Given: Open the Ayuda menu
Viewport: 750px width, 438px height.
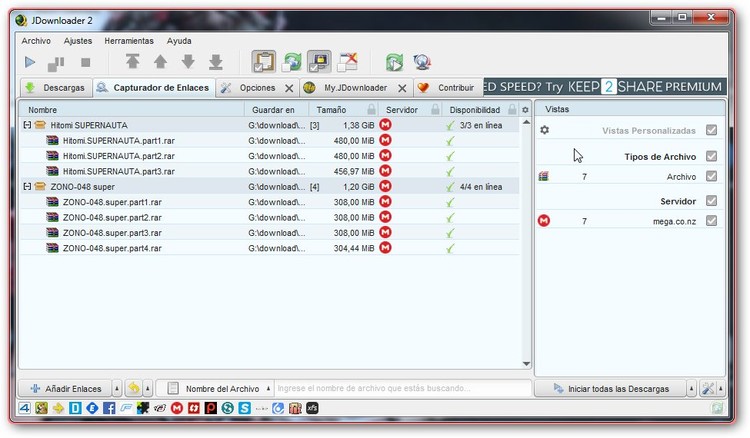Looking at the screenshot, I should pyautogui.click(x=179, y=41).
